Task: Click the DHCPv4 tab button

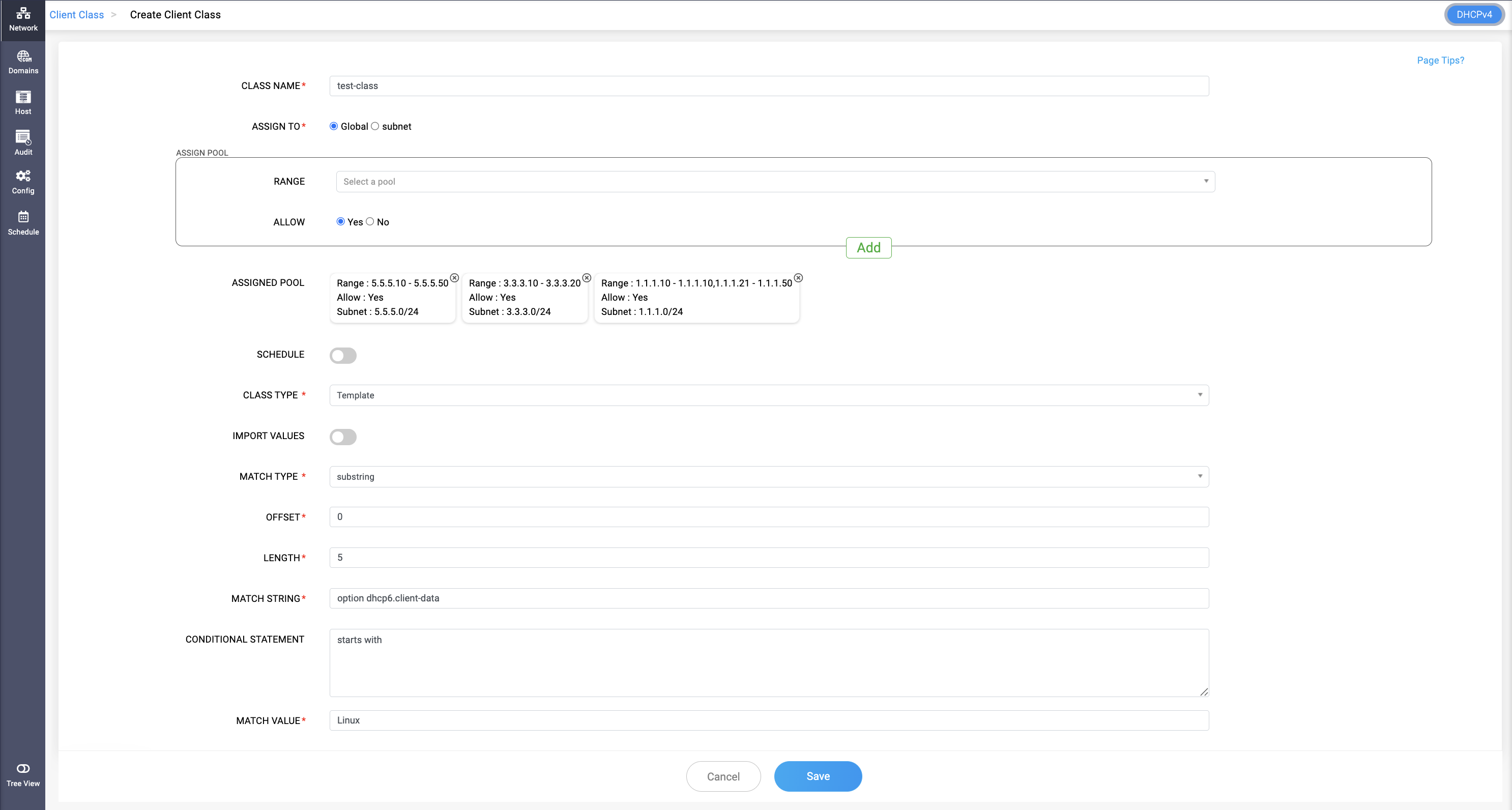Action: point(1473,15)
